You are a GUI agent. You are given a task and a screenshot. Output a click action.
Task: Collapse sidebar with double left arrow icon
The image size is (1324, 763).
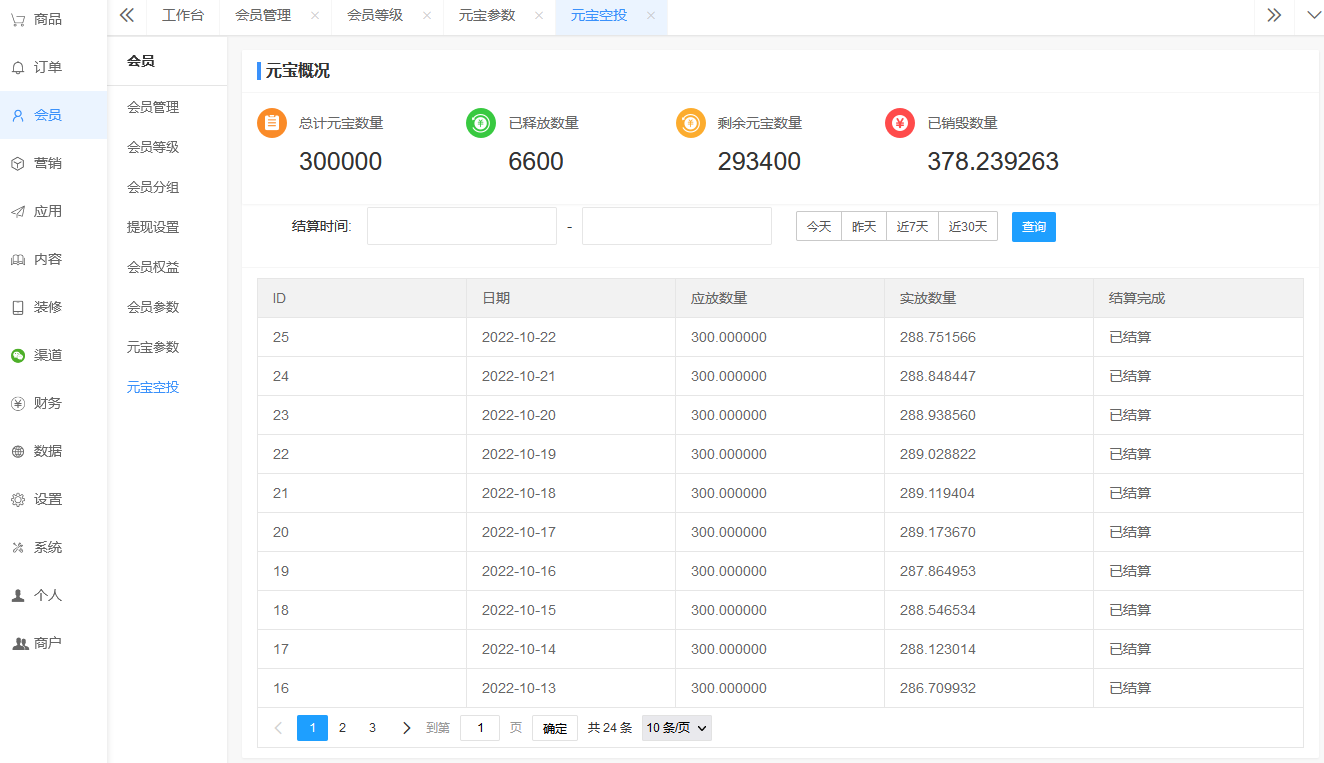pos(127,15)
